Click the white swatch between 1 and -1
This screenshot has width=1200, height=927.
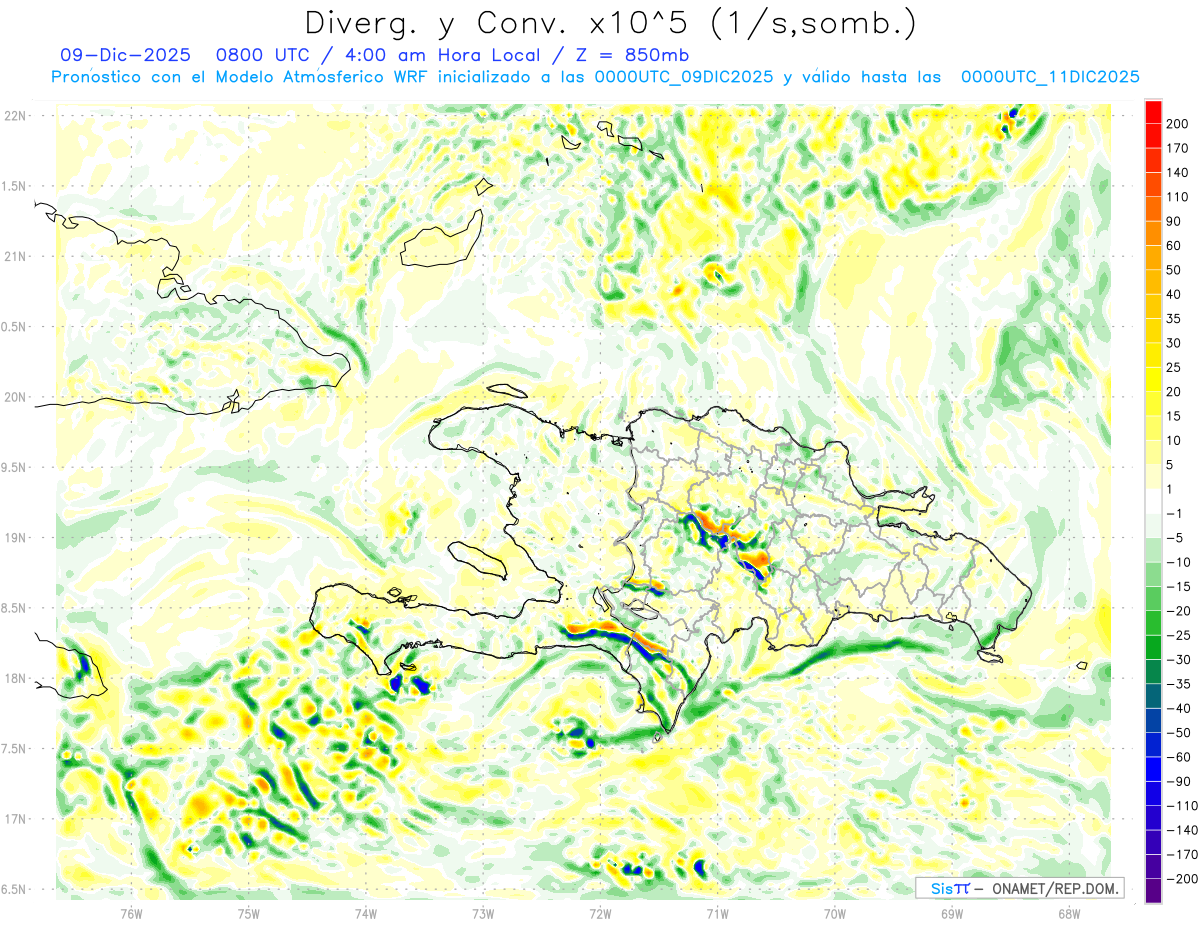[x=1153, y=501]
